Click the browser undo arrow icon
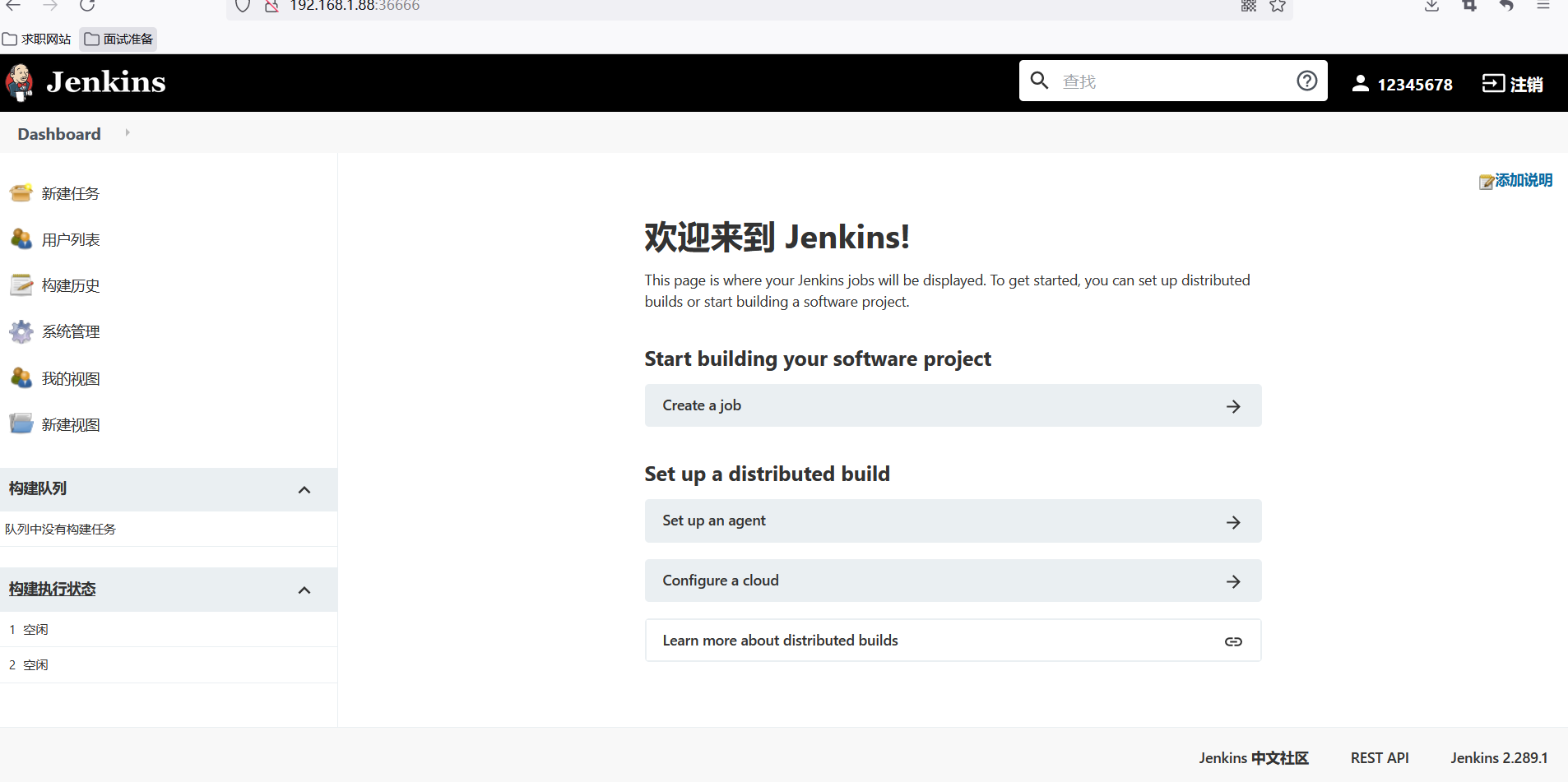Screen dimensions: 1568x782 (x=1506, y=6)
